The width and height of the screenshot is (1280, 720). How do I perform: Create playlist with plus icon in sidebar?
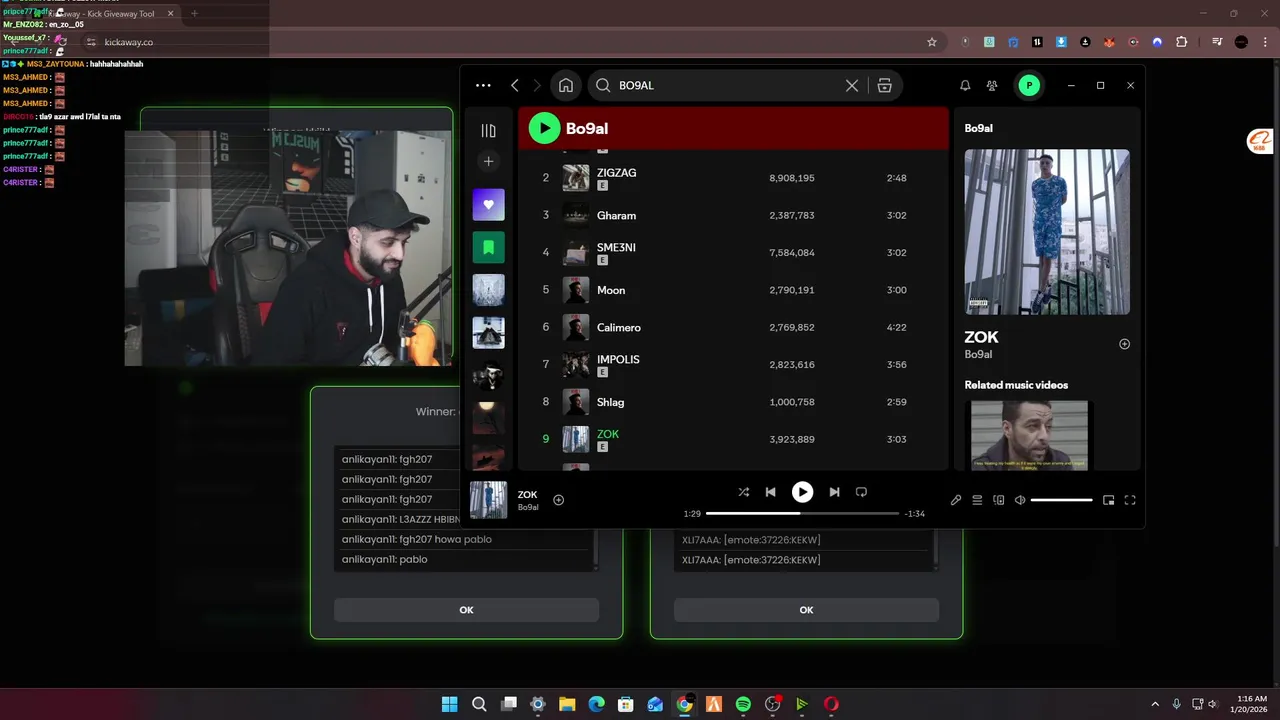coord(488,161)
